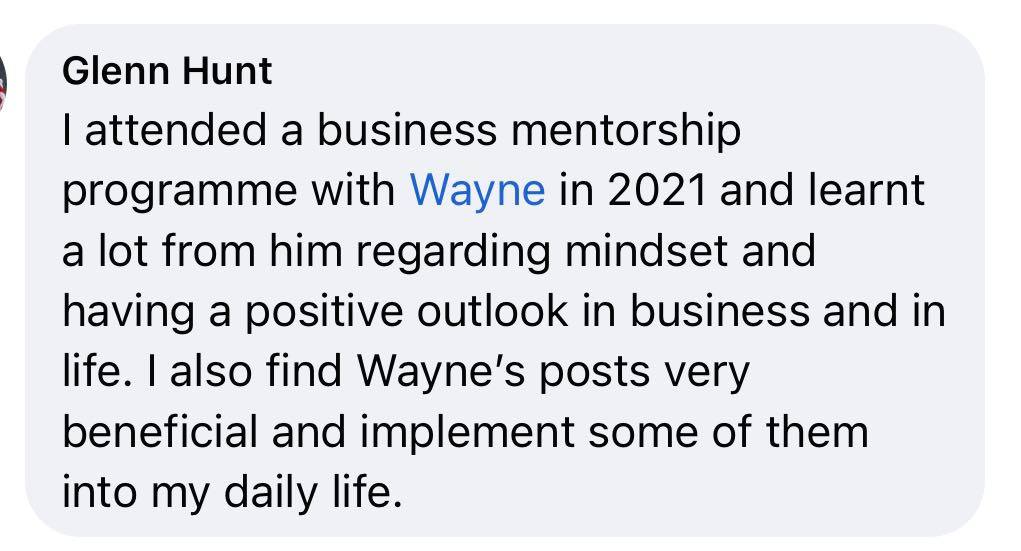
Task: Click the word "having" in the comment
Action: click(128, 313)
